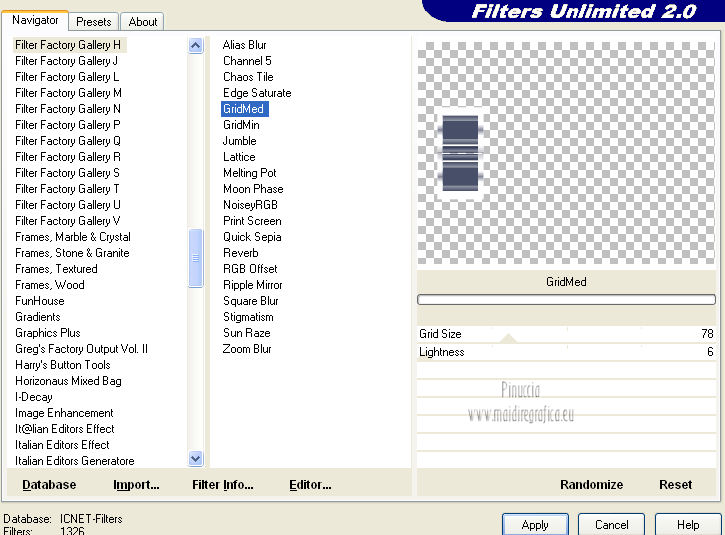The image size is (725, 535).
Task: Click the scroll up arrow in category list
Action: pos(196,45)
